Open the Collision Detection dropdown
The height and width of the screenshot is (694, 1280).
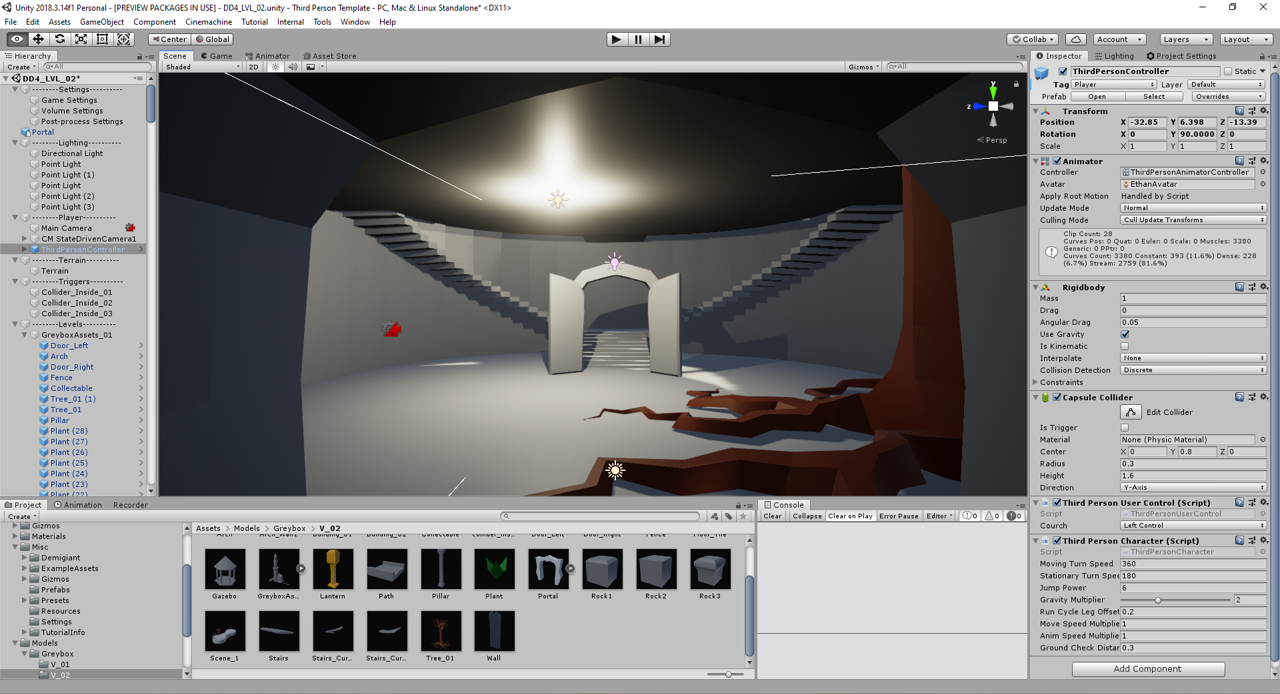1192,370
